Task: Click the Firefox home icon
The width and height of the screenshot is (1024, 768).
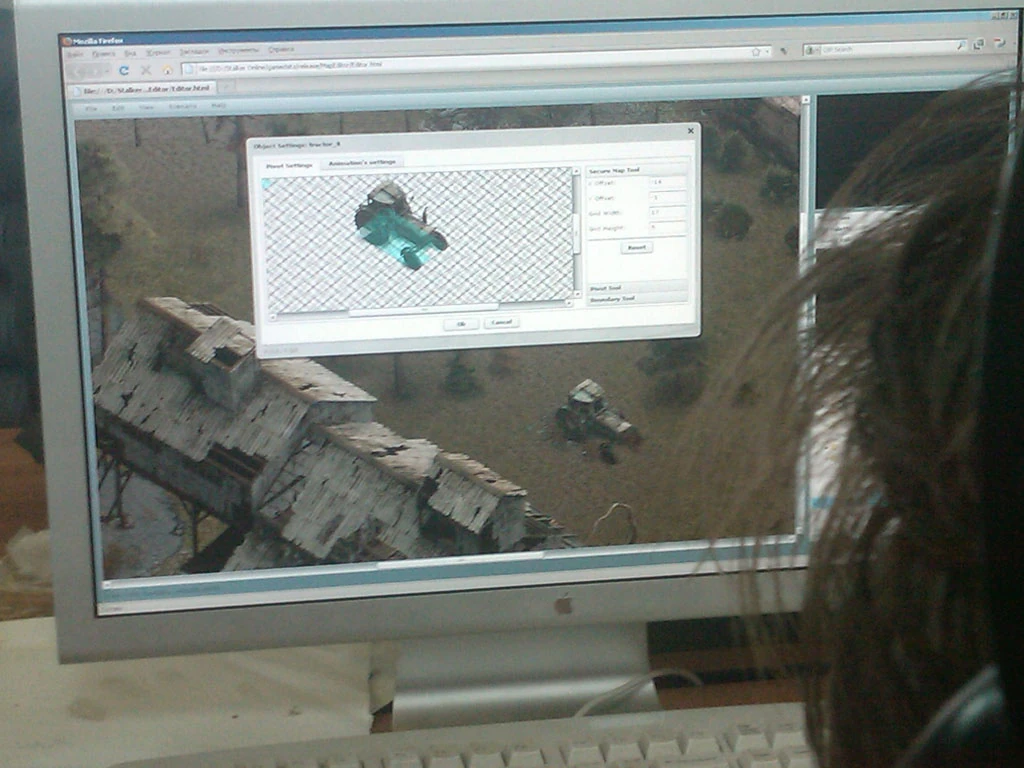Action: tap(167, 70)
